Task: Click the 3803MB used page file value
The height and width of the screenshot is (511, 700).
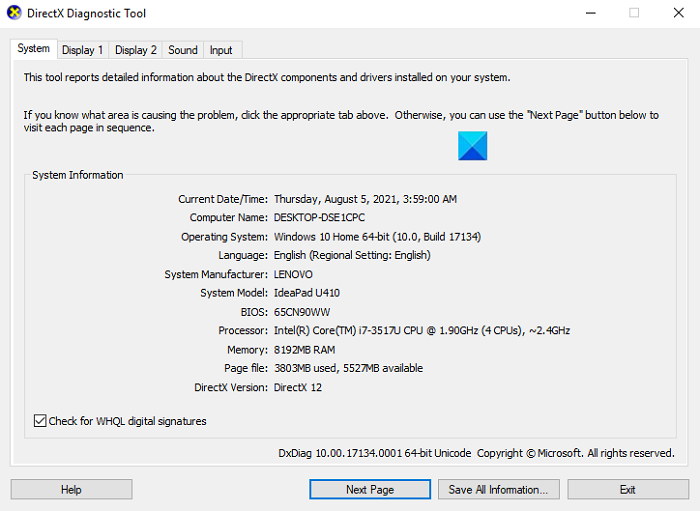Action: (348, 368)
